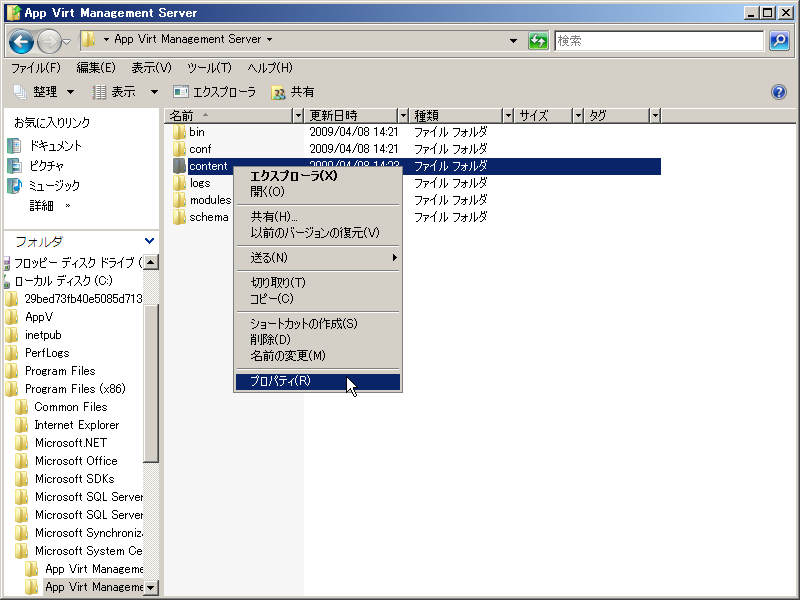This screenshot has width=800, height=600.
Task: Open the 整理 toolbar menu
Action: (44, 92)
